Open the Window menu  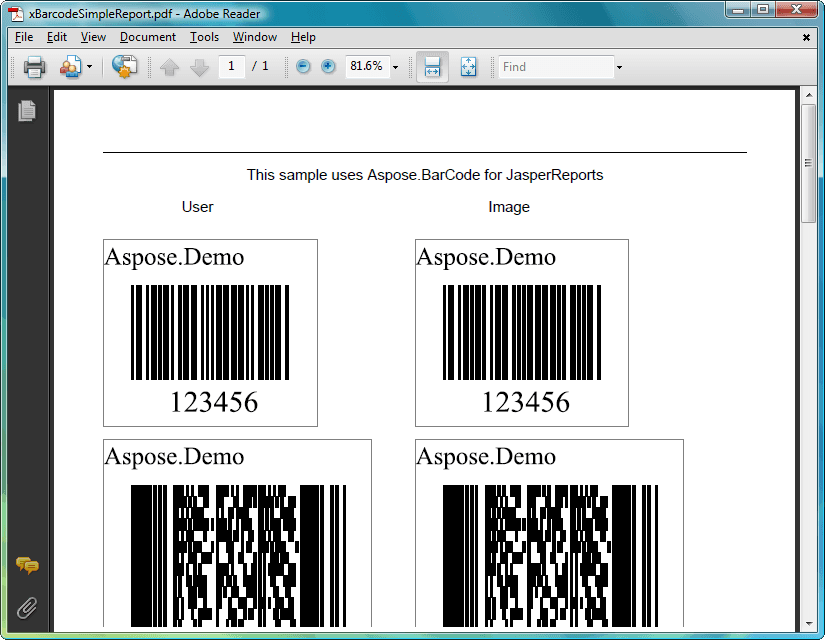255,37
